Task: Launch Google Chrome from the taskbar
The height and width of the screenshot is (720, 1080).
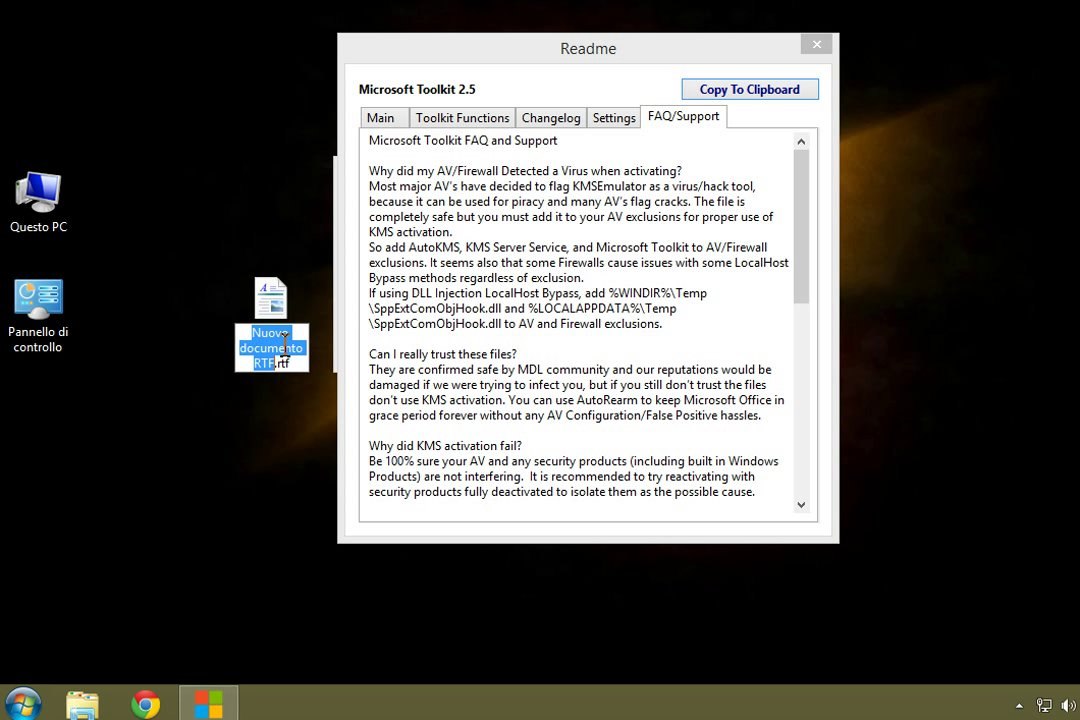Action: [145, 704]
